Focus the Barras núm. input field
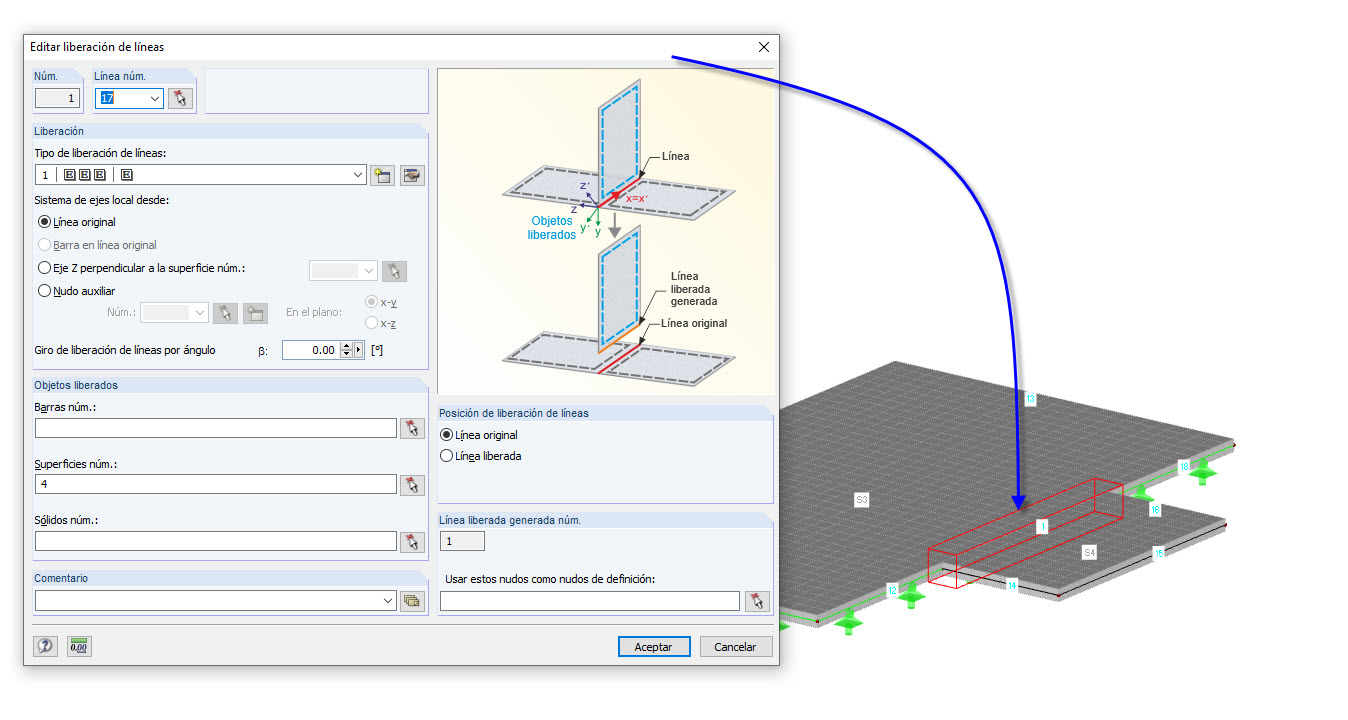Viewport: 1348px width, 720px height. tap(216, 428)
